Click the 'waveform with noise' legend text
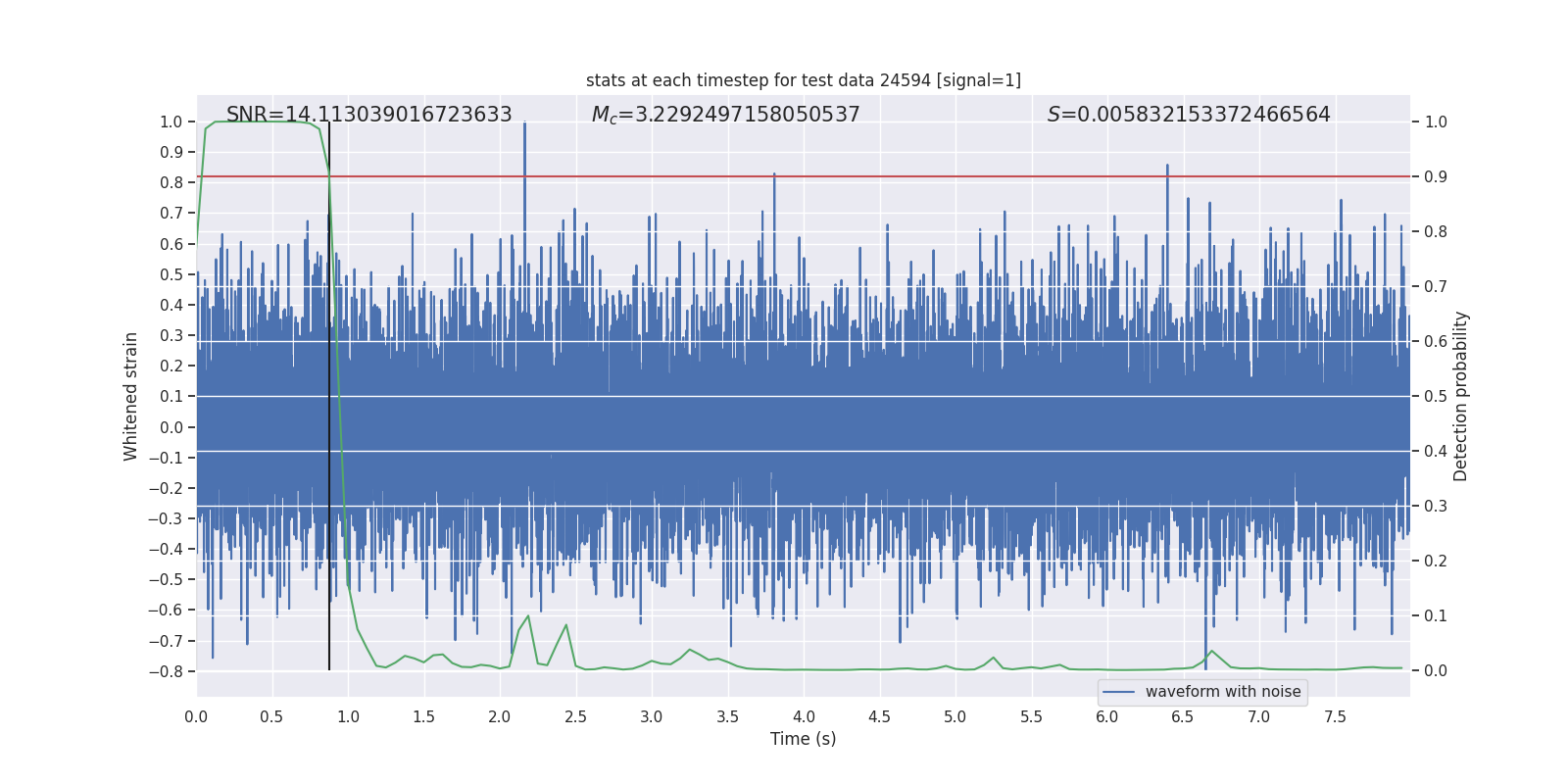Screen dimensions: 1568x784 [x=1222, y=692]
